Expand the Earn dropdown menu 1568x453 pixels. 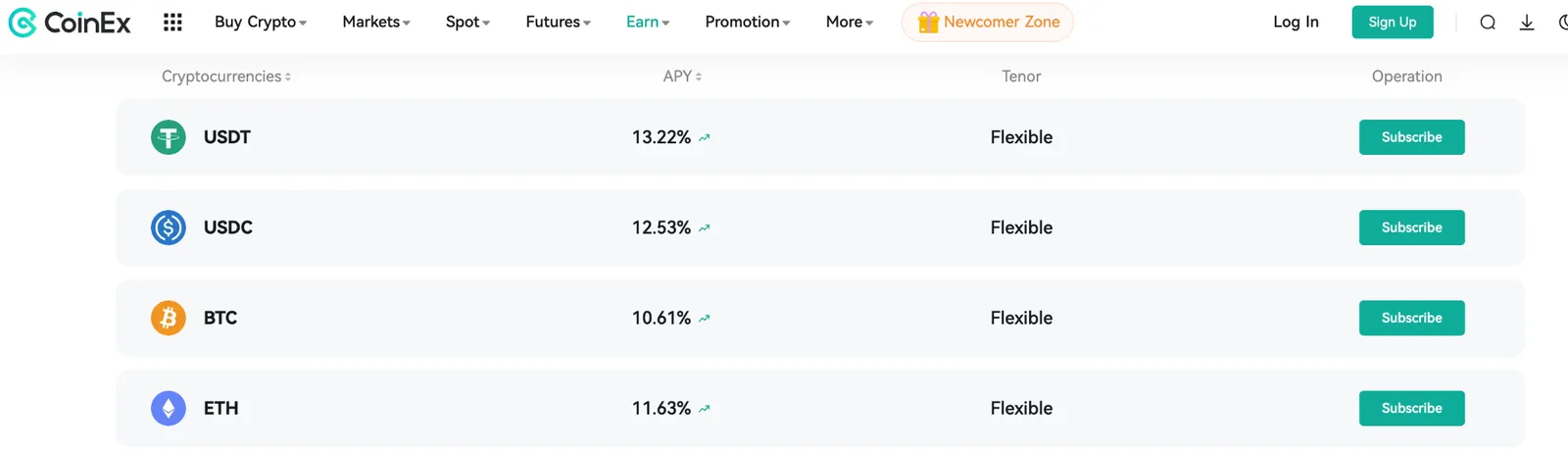pyautogui.click(x=648, y=22)
